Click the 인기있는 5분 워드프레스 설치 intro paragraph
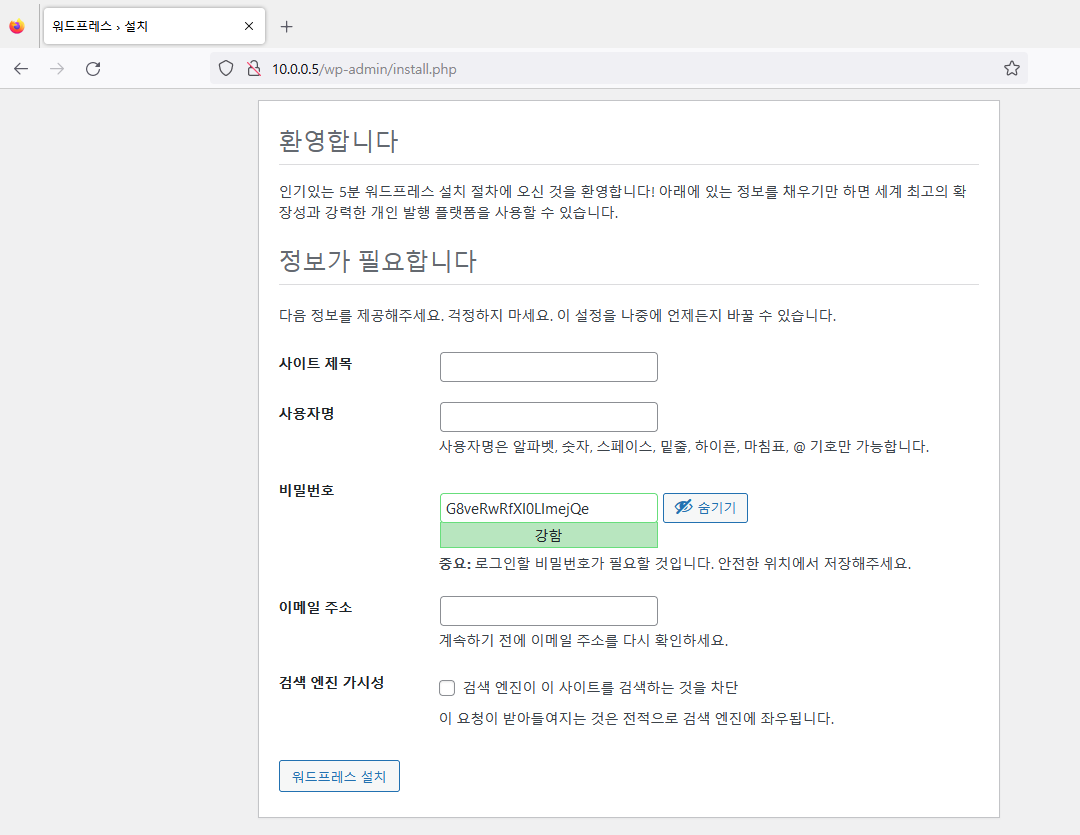The width and height of the screenshot is (1080, 835). pyautogui.click(x=623, y=202)
